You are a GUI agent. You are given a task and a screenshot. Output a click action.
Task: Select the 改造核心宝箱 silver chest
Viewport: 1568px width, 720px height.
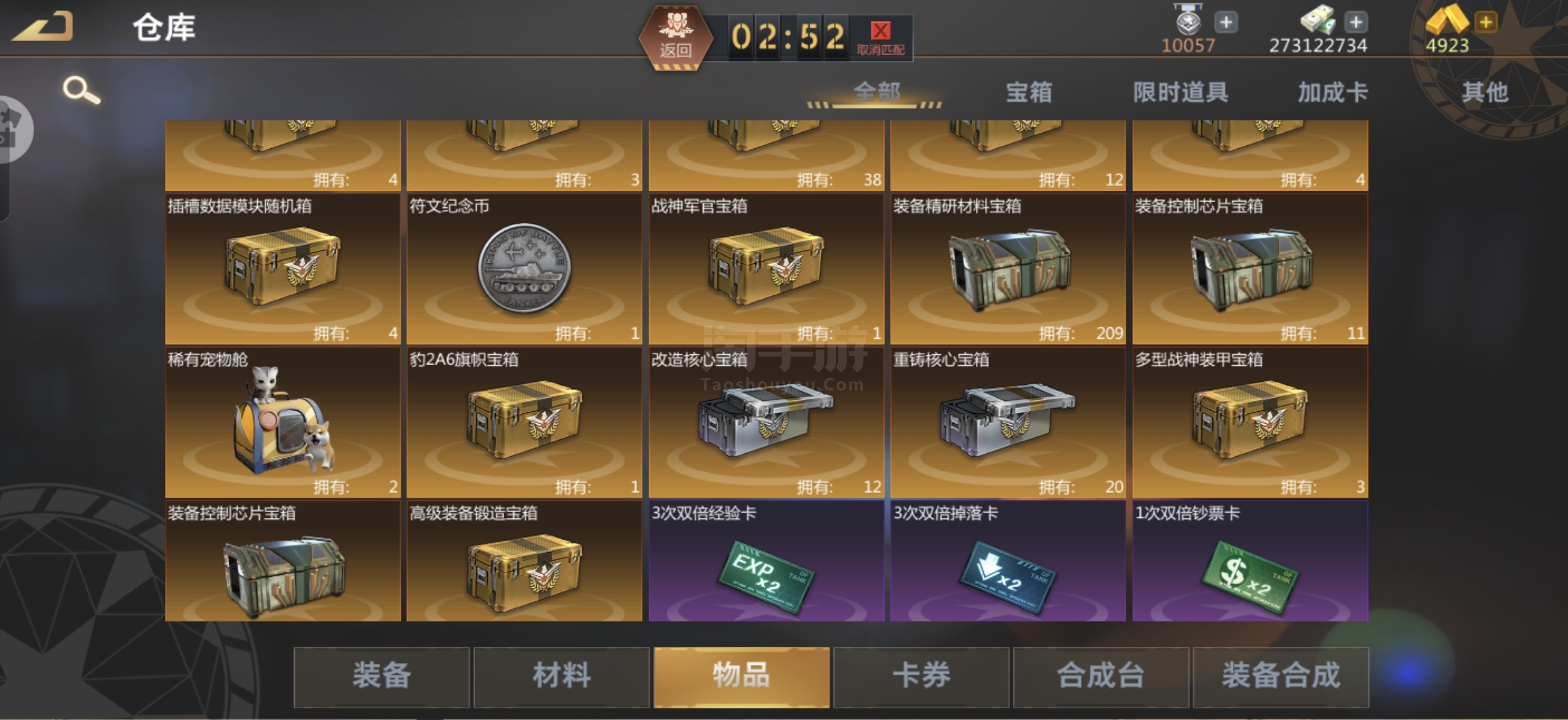766,422
